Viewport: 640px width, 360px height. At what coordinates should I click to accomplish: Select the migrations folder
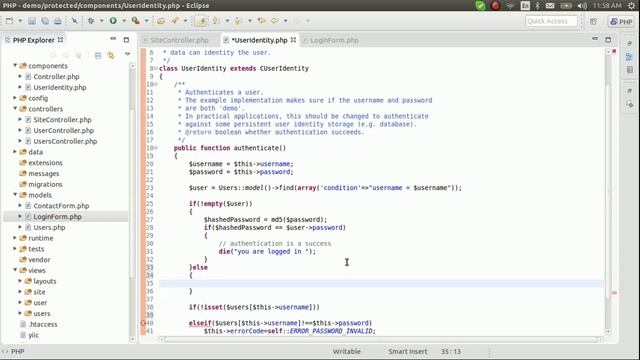click(45, 184)
